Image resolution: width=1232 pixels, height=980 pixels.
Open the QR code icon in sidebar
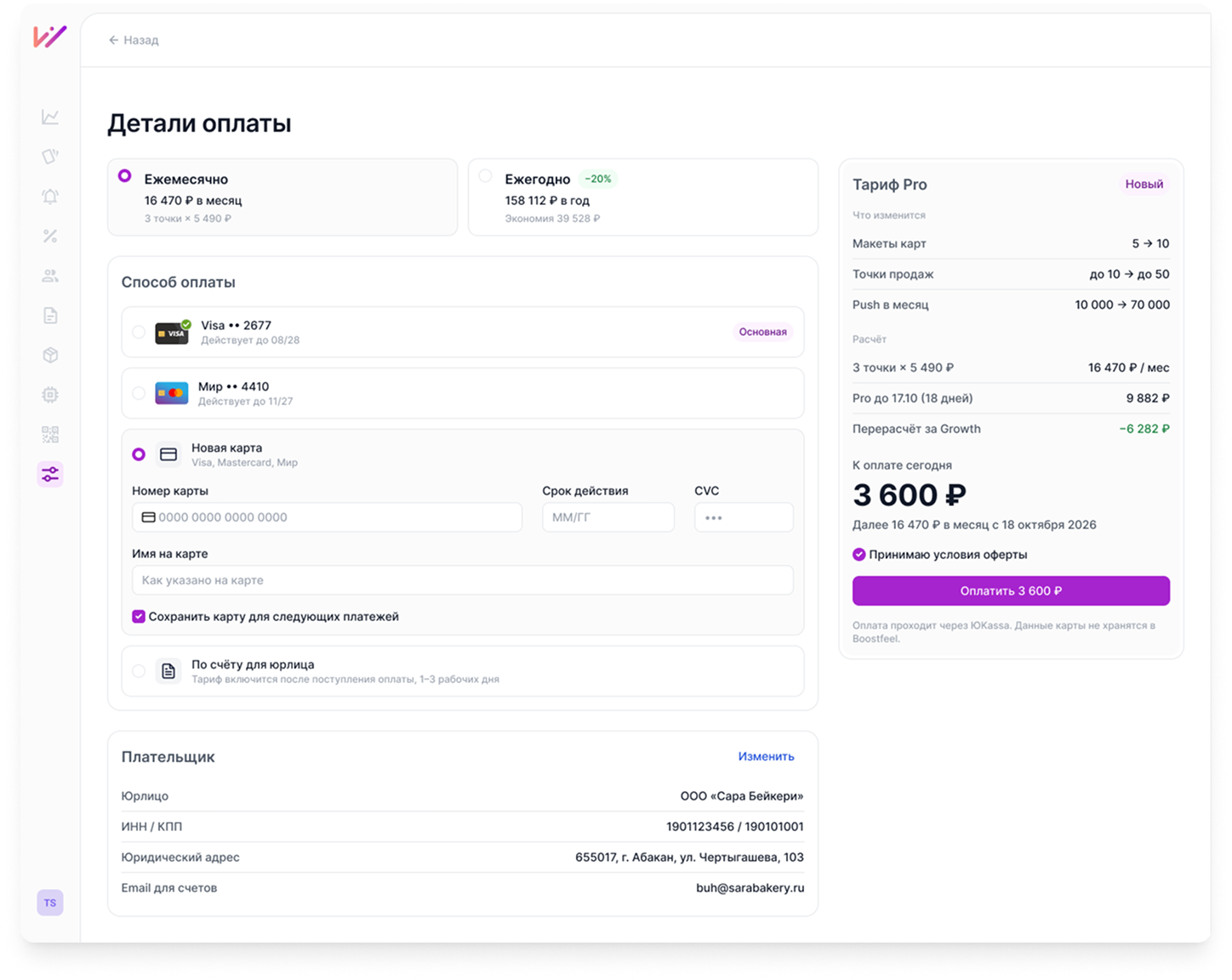(50, 435)
